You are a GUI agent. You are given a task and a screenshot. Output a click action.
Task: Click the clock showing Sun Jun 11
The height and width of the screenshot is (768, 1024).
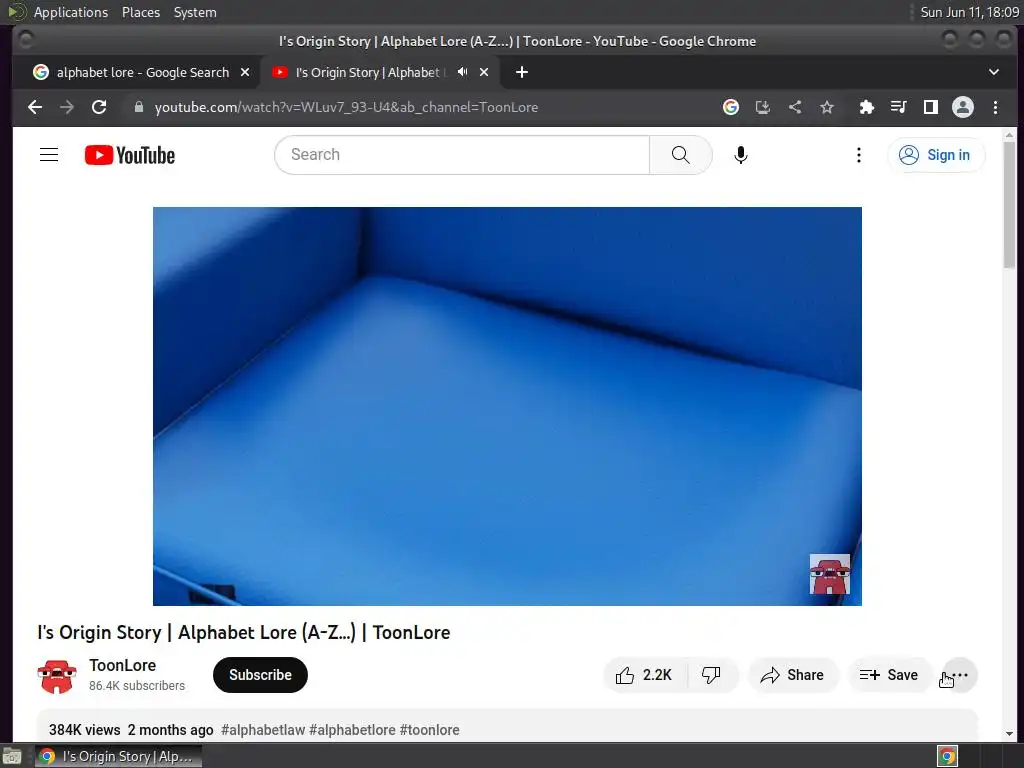point(970,12)
